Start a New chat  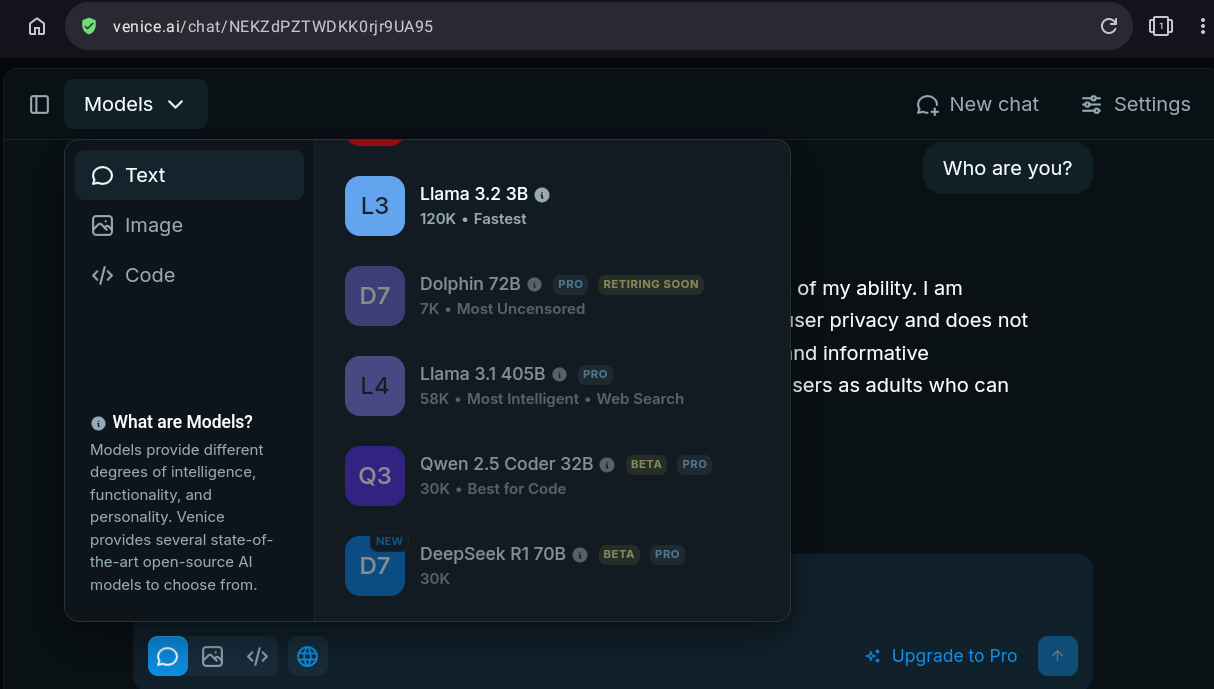tap(977, 104)
